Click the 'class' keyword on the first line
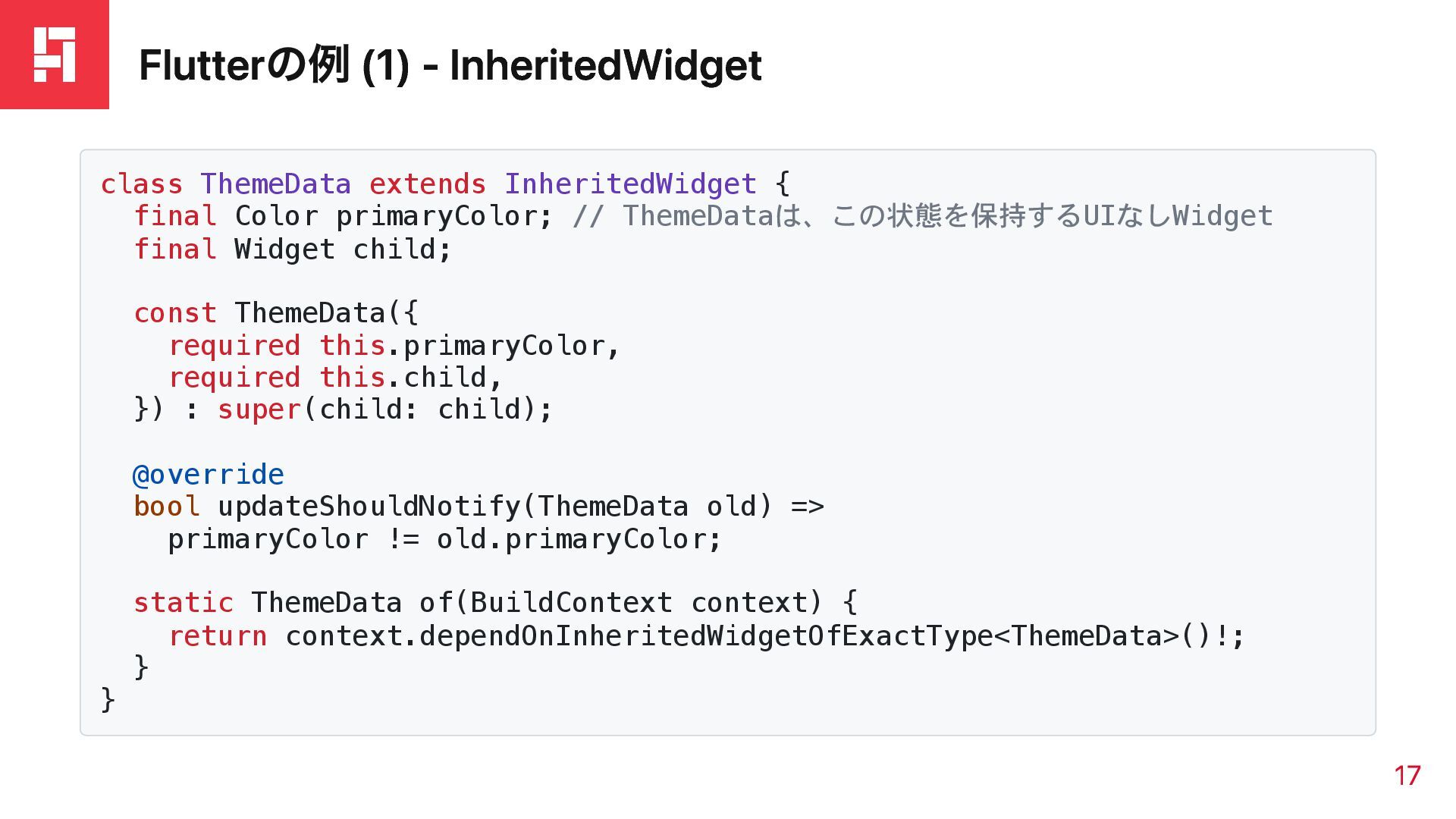This screenshot has width=1456, height=819. [142, 184]
